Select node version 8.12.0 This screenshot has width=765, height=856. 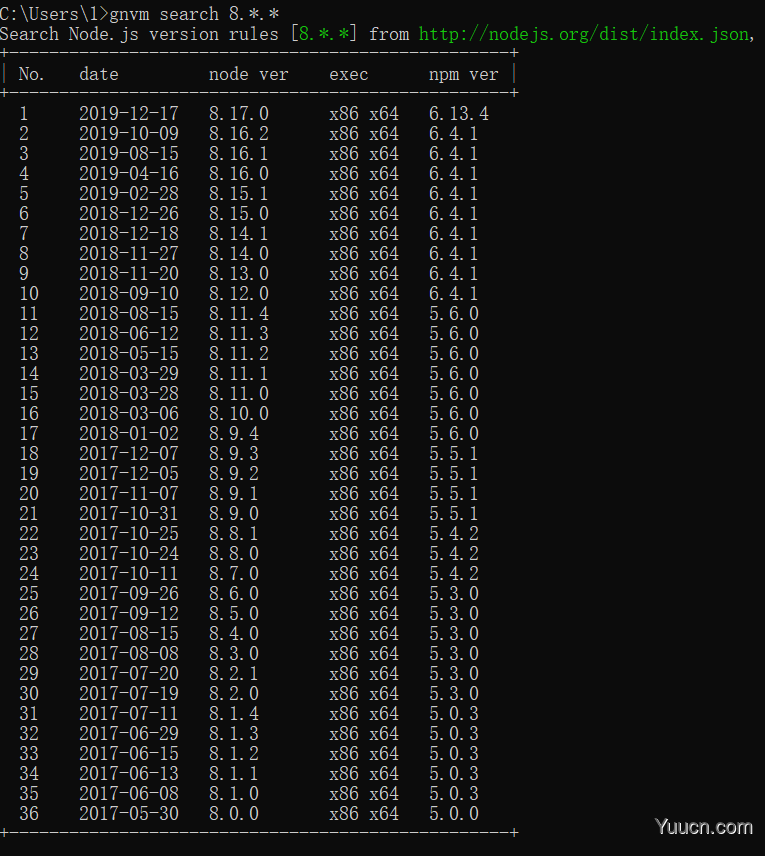tap(239, 294)
